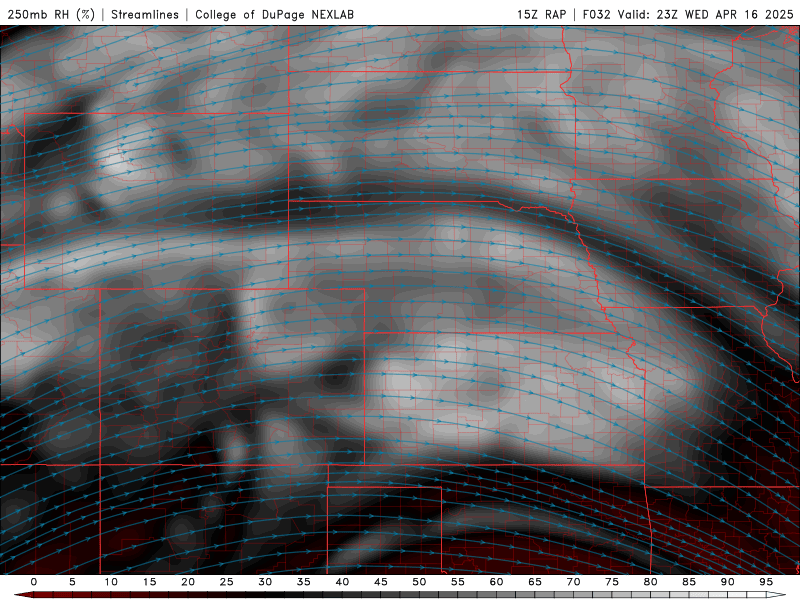Viewport: 800px width, 600px height.
Task: Click the "85" colorbar scale label
Action: coord(689,582)
